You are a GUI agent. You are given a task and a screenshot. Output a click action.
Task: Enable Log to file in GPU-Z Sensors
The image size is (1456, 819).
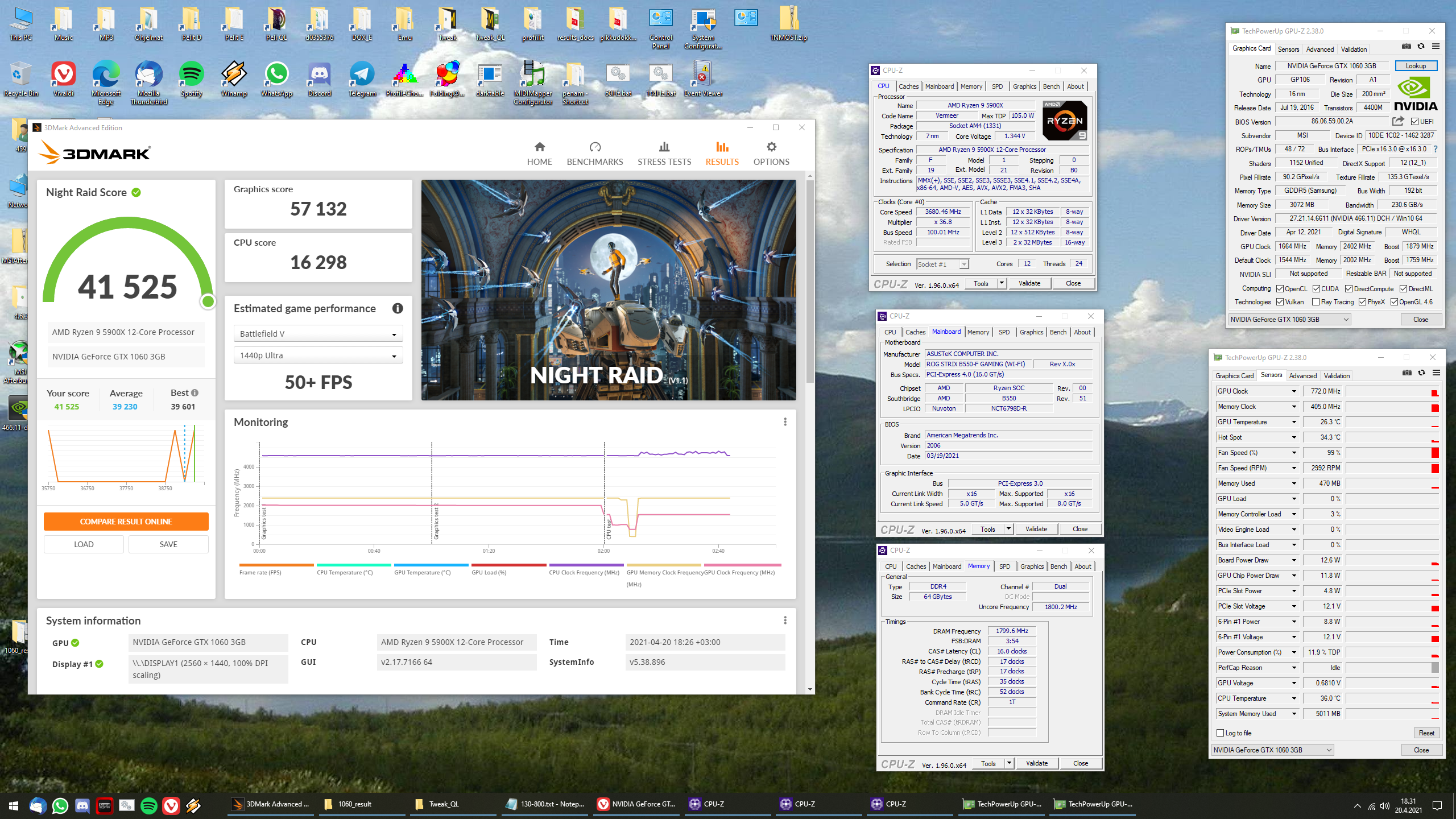pos(1220,733)
